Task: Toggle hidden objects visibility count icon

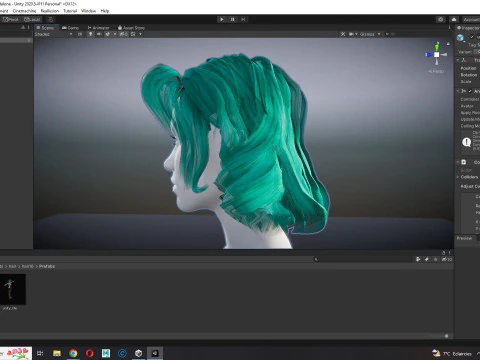Action: coord(123,34)
